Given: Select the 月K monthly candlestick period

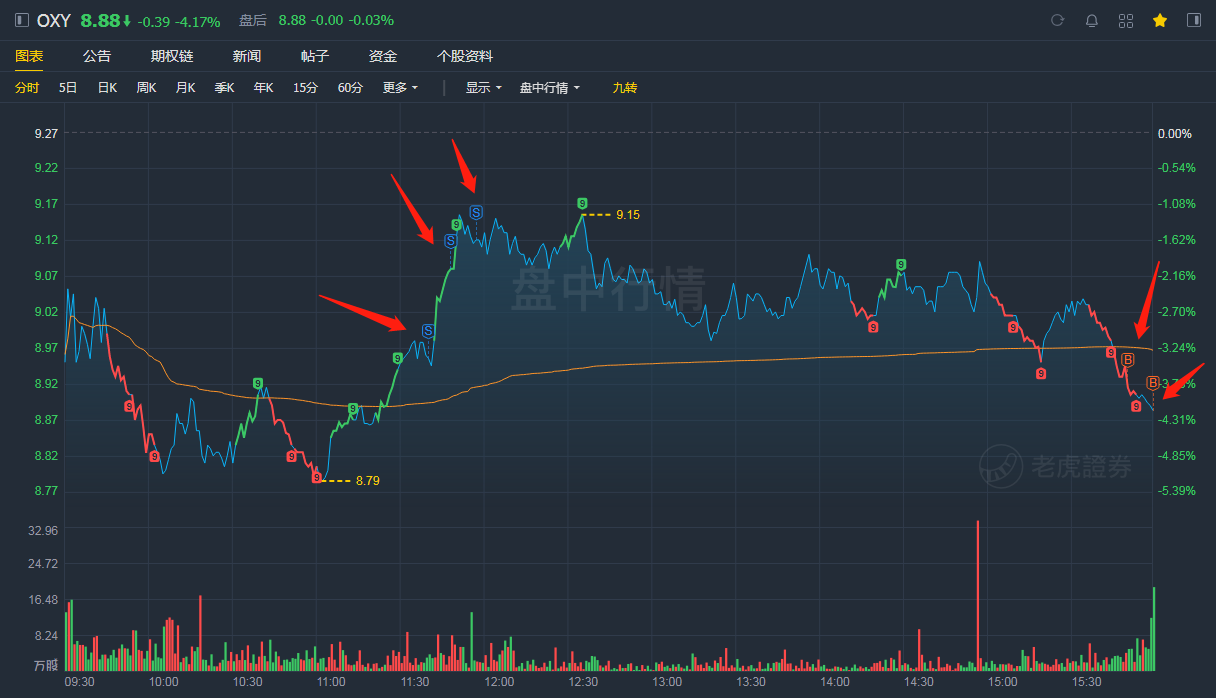Looking at the screenshot, I should (185, 87).
